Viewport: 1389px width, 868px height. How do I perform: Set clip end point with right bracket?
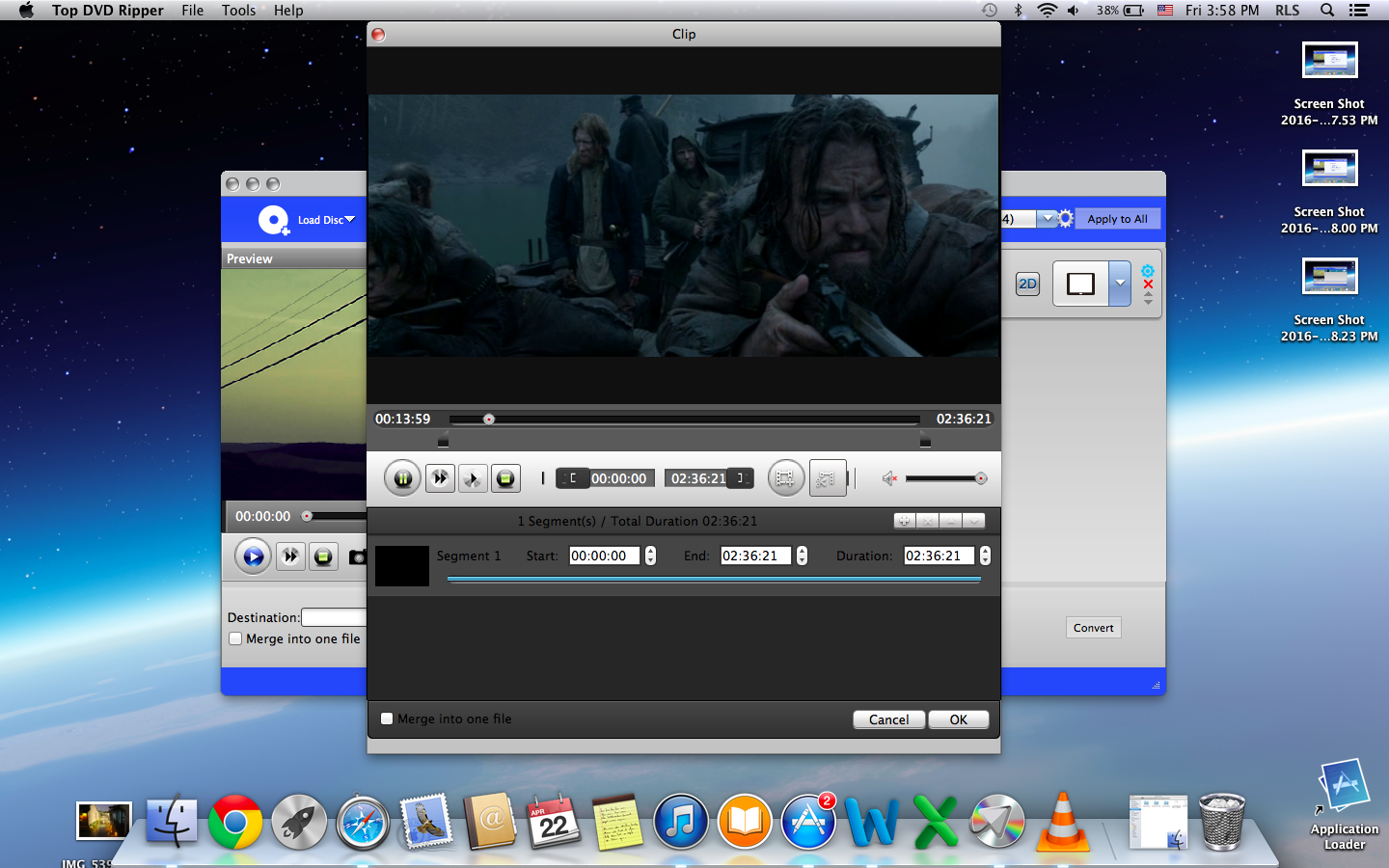740,478
